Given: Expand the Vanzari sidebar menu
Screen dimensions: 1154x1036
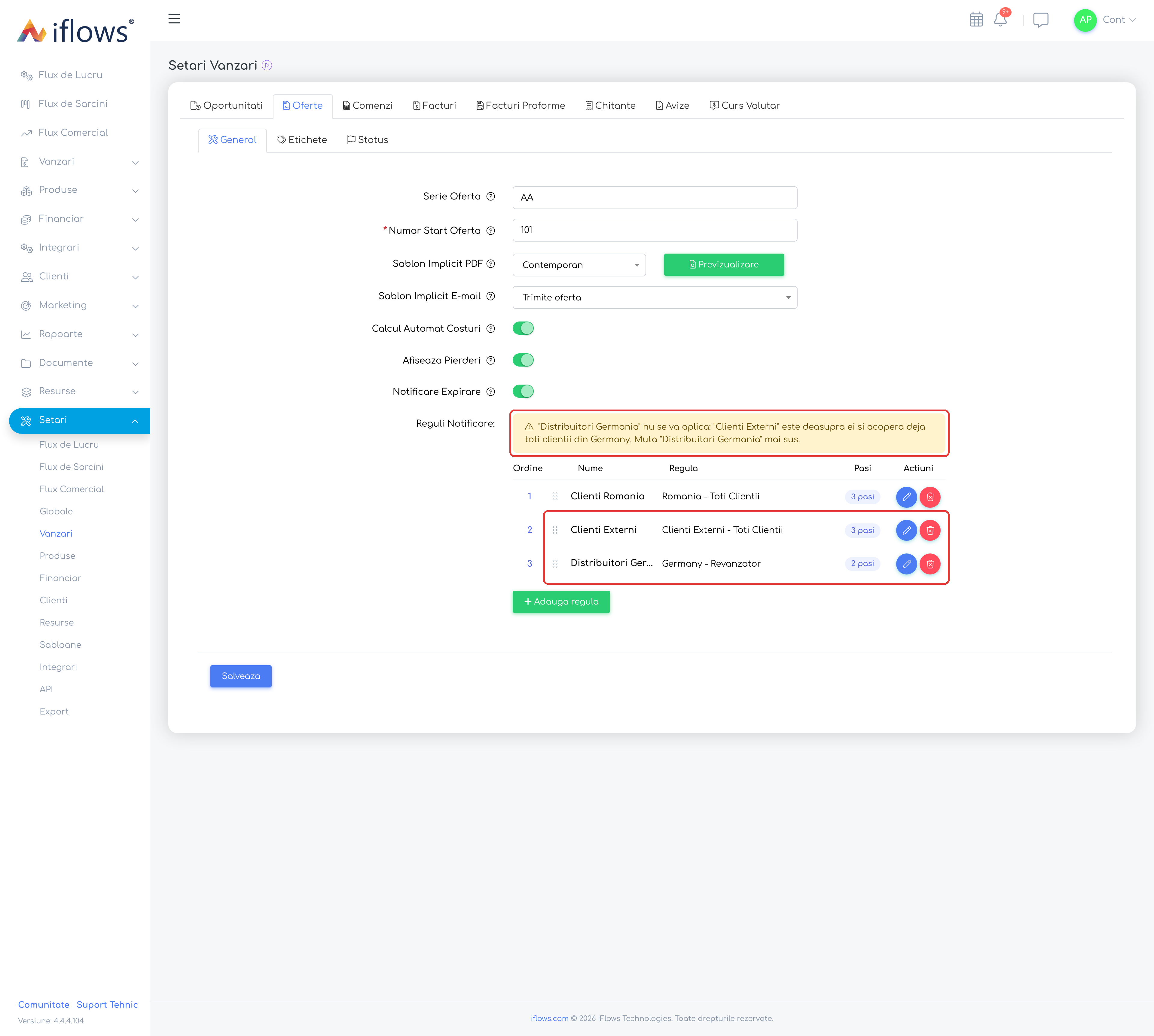Looking at the screenshot, I should [80, 162].
